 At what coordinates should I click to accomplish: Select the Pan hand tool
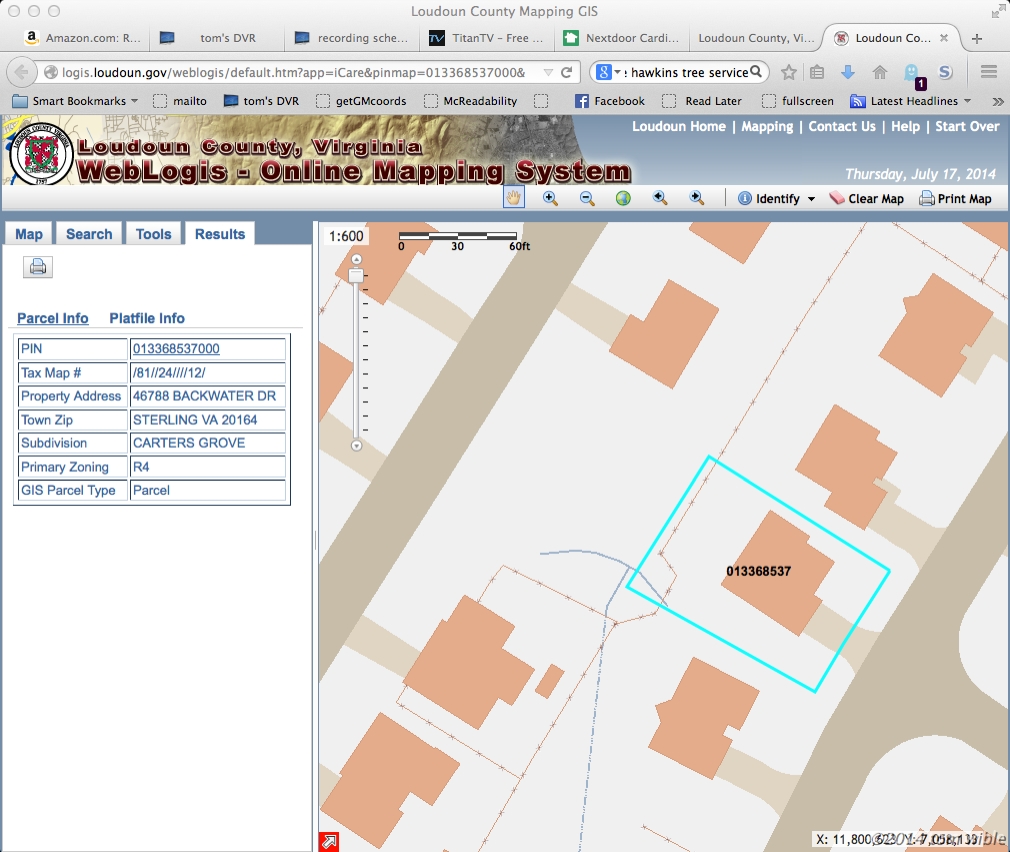coord(513,198)
